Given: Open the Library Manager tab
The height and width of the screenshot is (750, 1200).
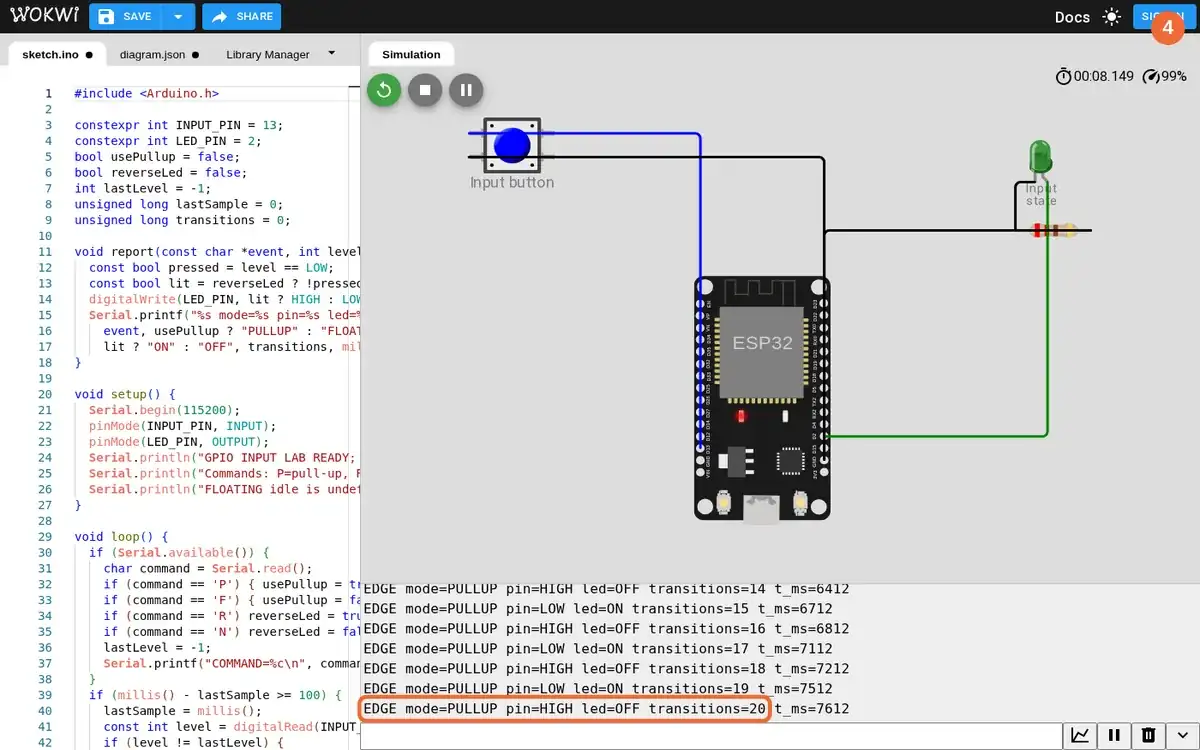Looking at the screenshot, I should coord(267,55).
